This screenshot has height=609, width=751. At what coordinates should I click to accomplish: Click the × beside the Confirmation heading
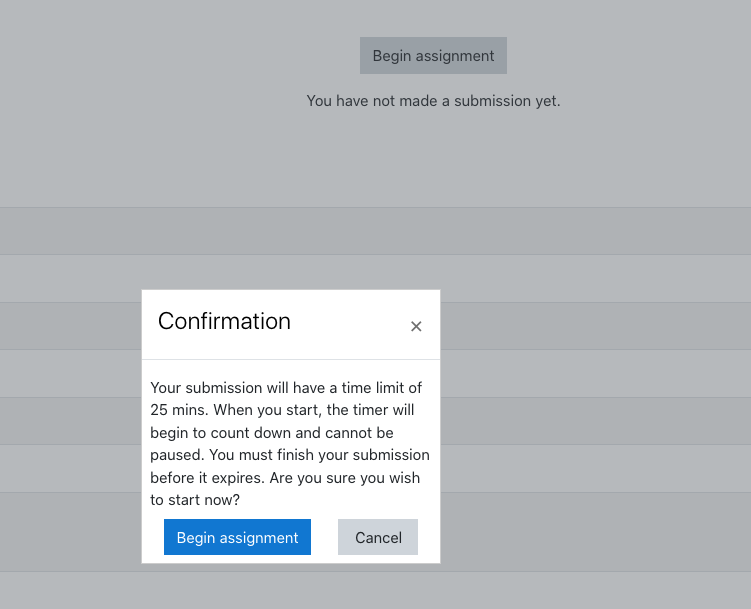pyautogui.click(x=416, y=327)
